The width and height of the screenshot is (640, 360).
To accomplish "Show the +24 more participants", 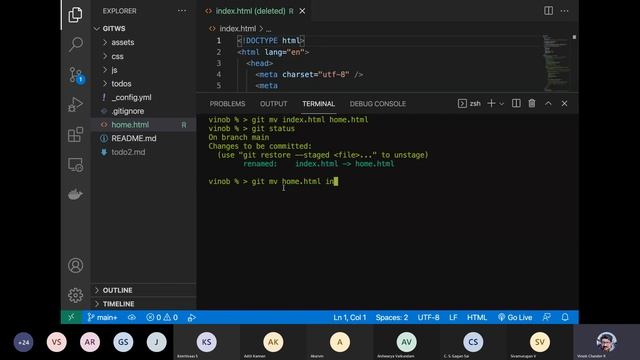I will [23, 342].
